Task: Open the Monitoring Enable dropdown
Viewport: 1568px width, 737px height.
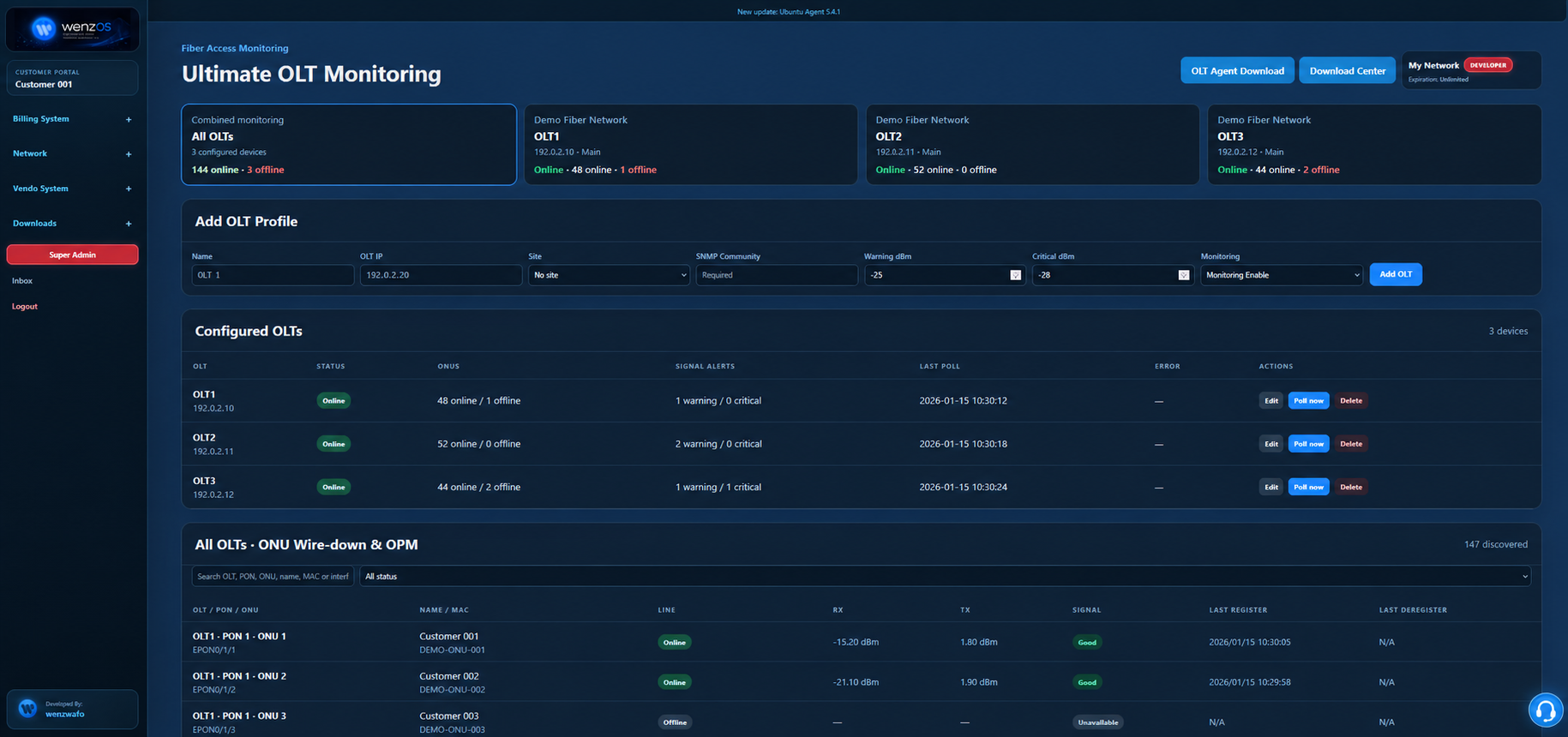Action: (x=1281, y=275)
